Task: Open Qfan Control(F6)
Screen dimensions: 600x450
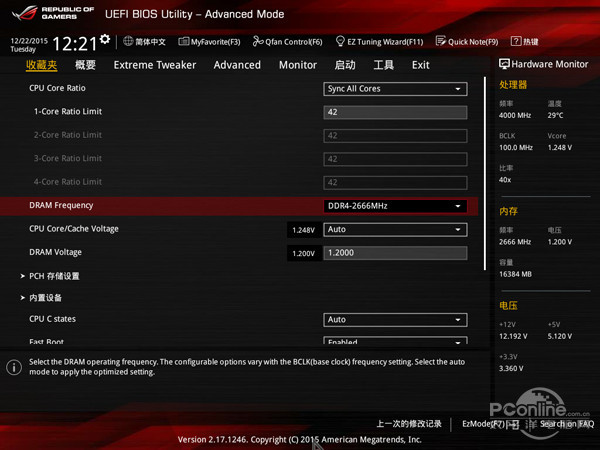Action: click(x=287, y=42)
